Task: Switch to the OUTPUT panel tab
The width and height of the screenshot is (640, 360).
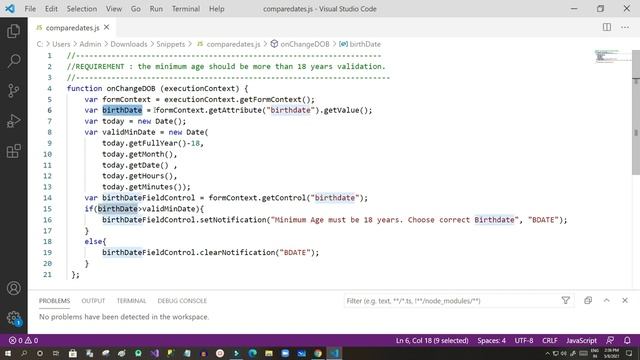Action: [x=93, y=301]
